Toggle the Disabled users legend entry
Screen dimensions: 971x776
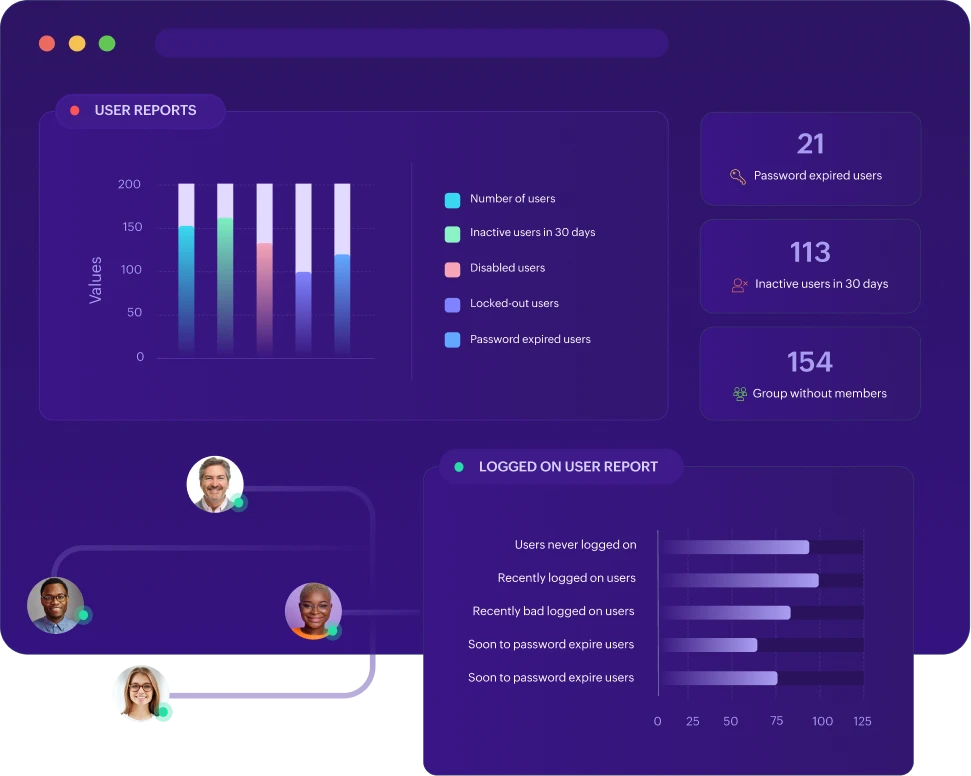(x=506, y=268)
